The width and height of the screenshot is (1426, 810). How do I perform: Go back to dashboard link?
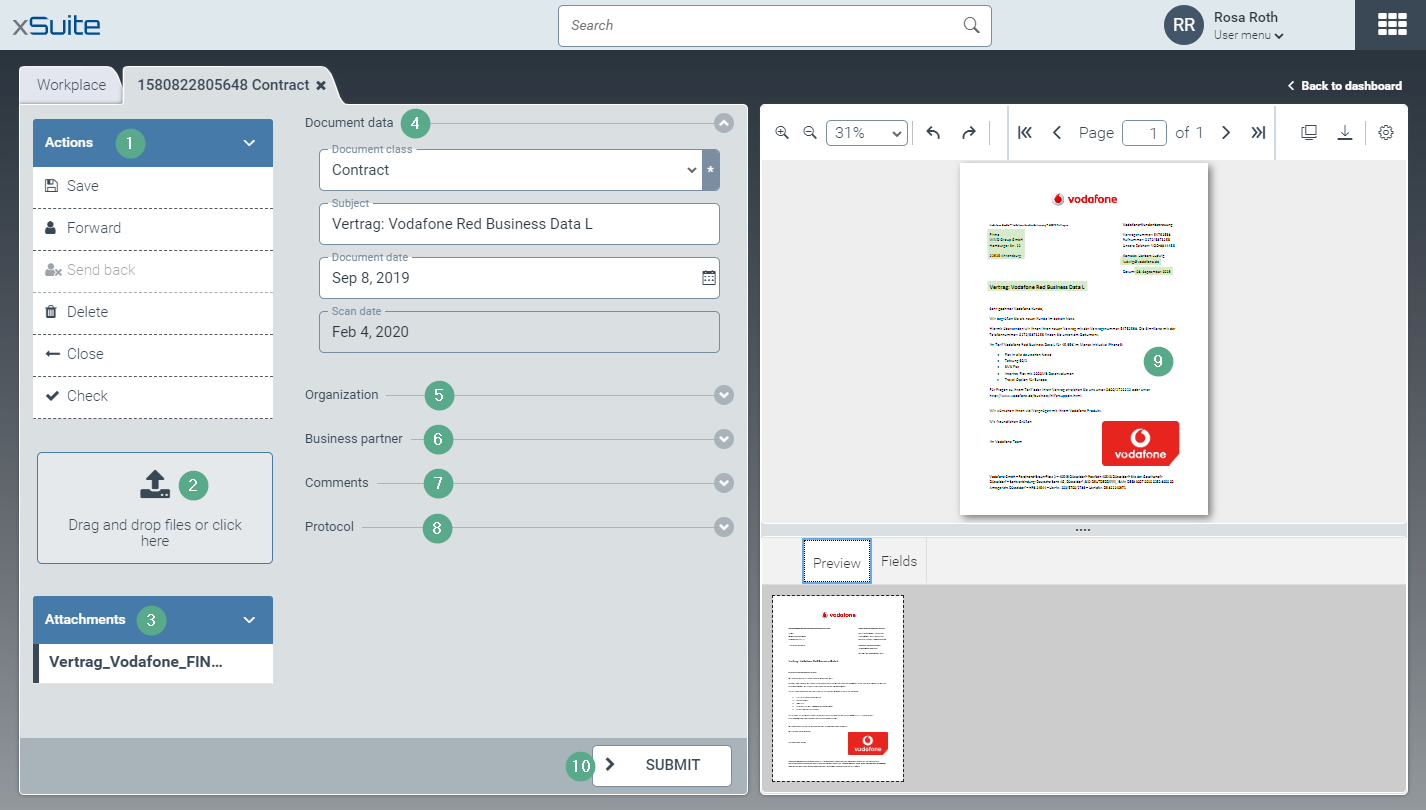click(1344, 86)
